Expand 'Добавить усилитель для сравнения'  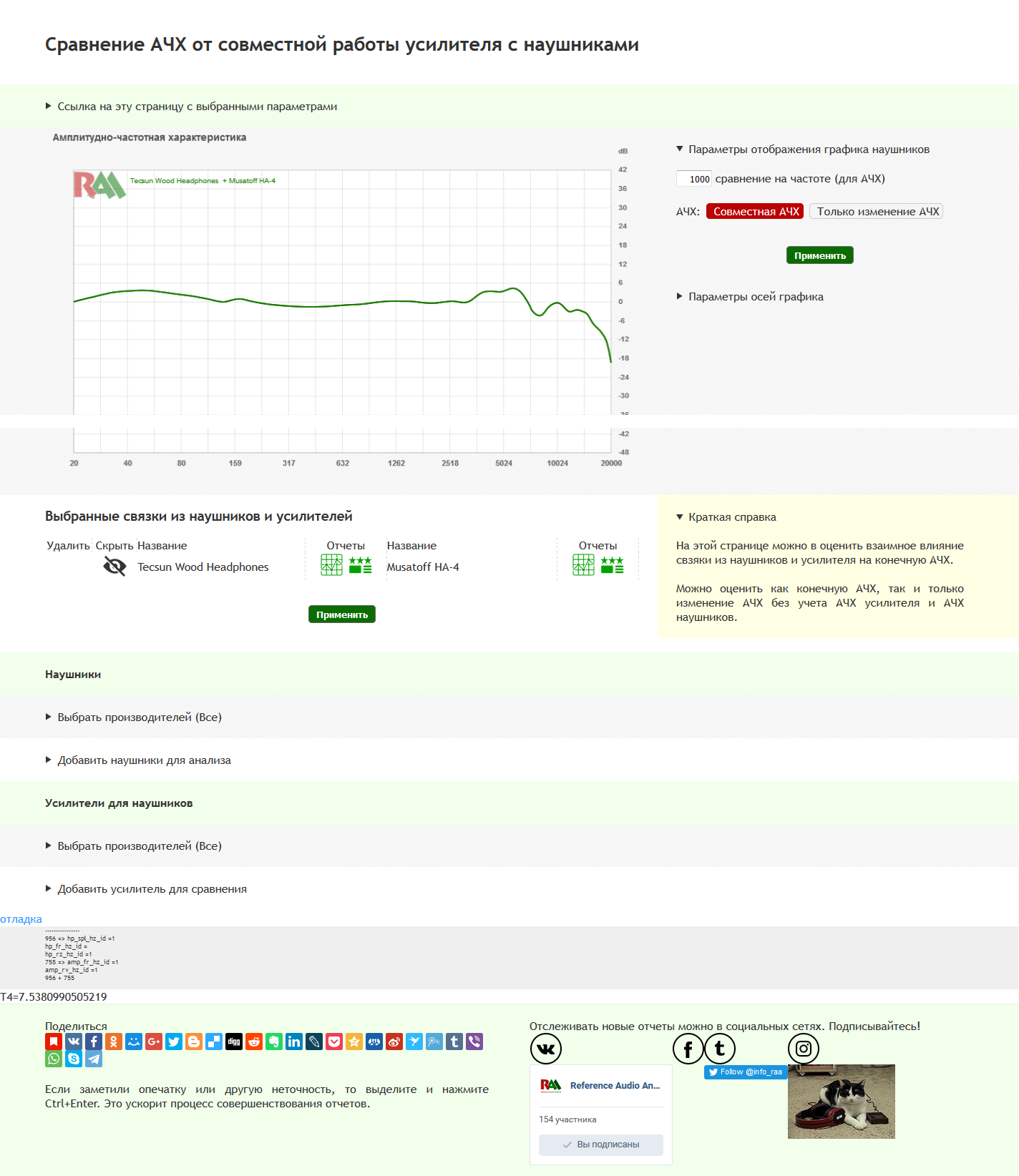click(152, 889)
